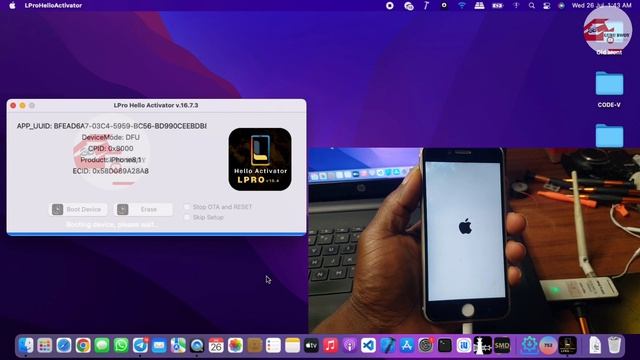Click the progress bar below the activator window
Screen dimensions: 640x360
click(x=156, y=234)
